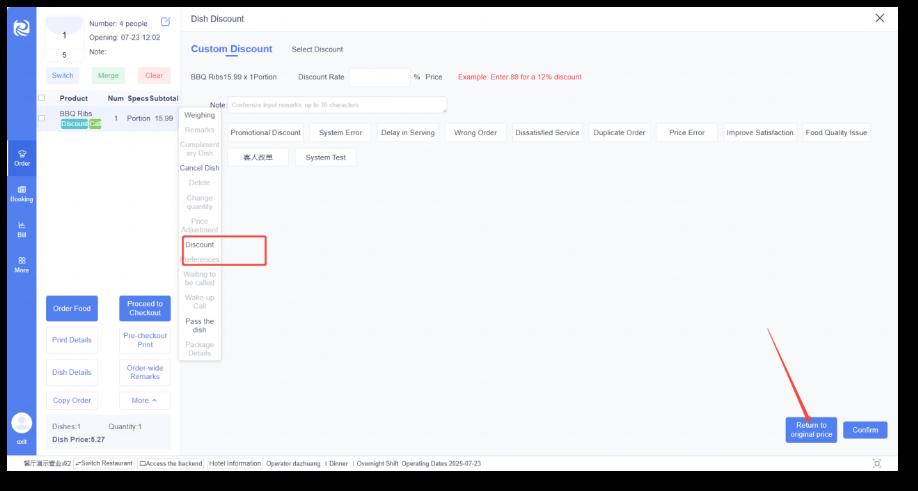This screenshot has height=491, width=918.
Task: Switch to the Select Discount tab
Action: pyautogui.click(x=317, y=49)
